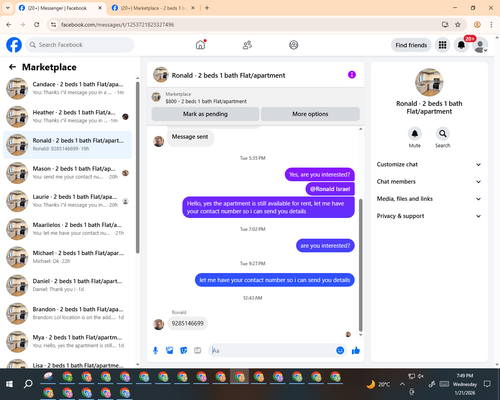Open Daniel conversation
This screenshot has height=400, width=500.
point(68,285)
